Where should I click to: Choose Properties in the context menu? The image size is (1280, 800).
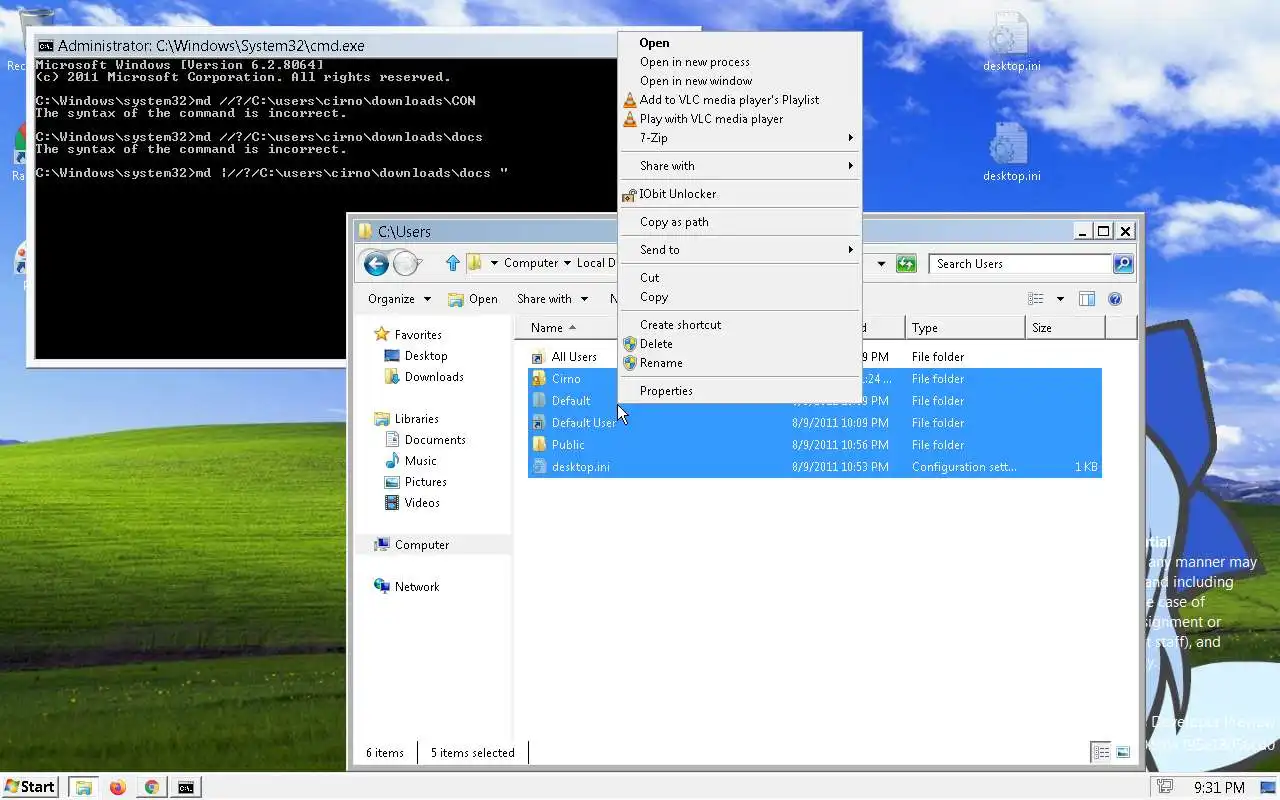coord(740,391)
